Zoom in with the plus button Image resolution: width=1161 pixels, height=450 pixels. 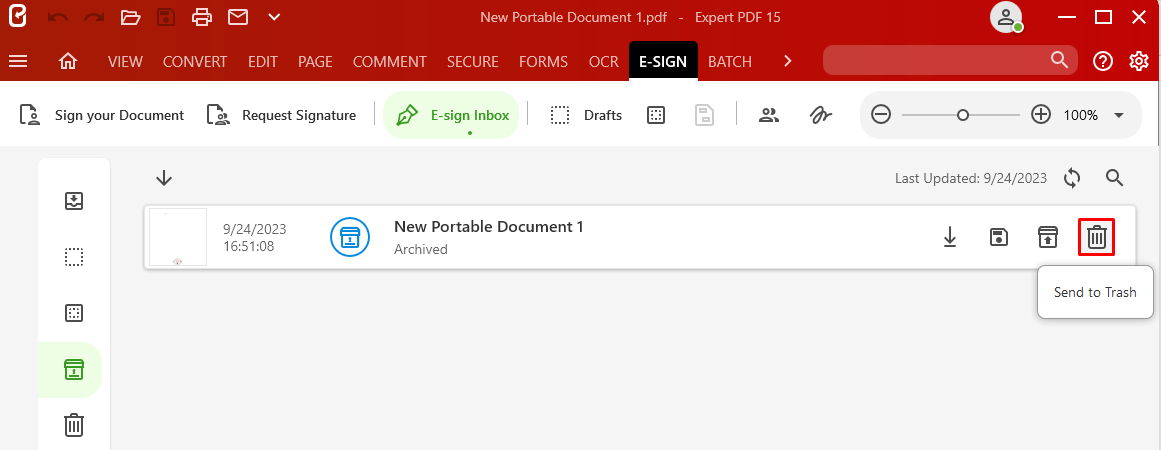coord(1041,115)
